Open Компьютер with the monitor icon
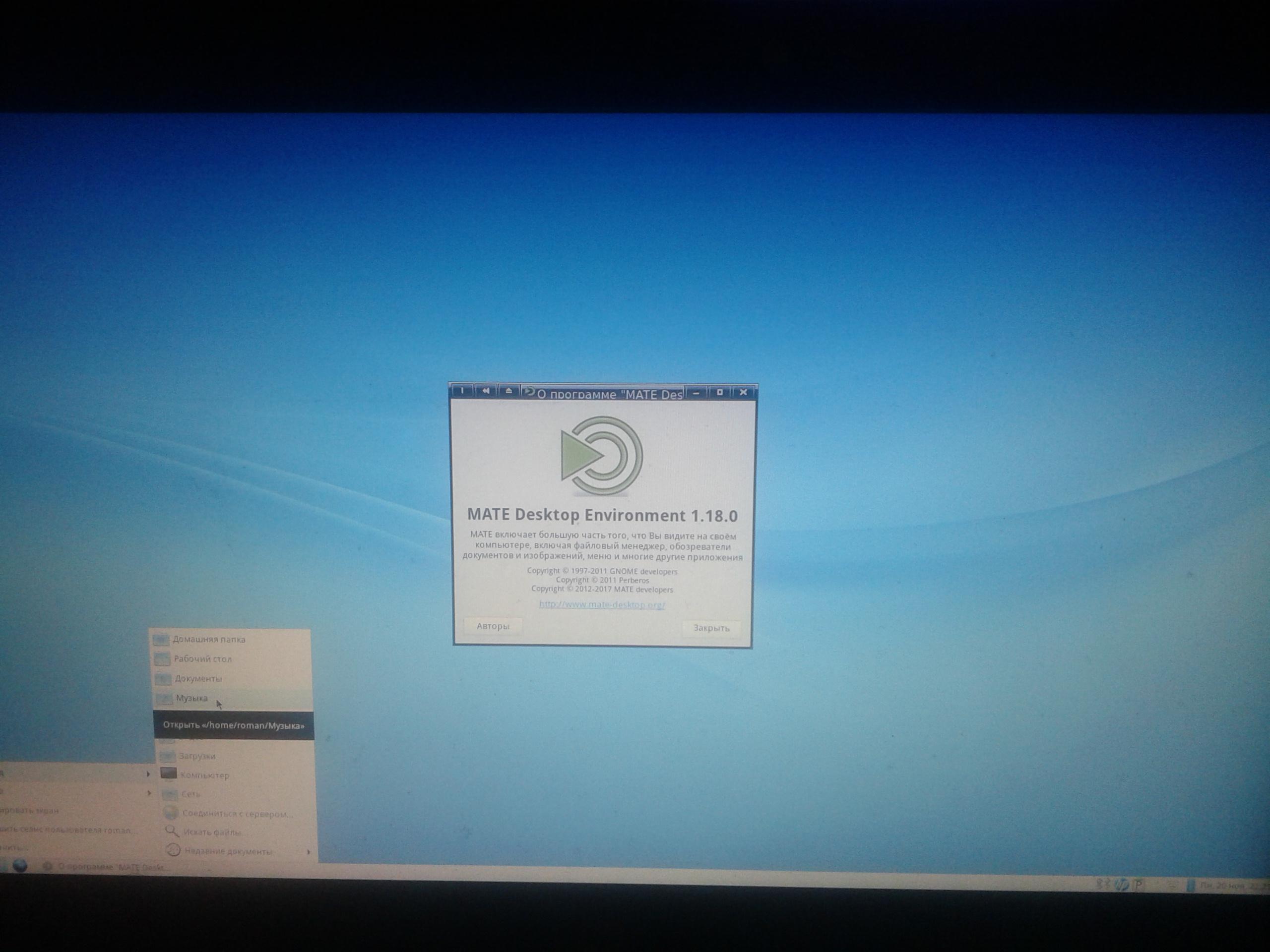The height and width of the screenshot is (952, 1270). [204, 775]
